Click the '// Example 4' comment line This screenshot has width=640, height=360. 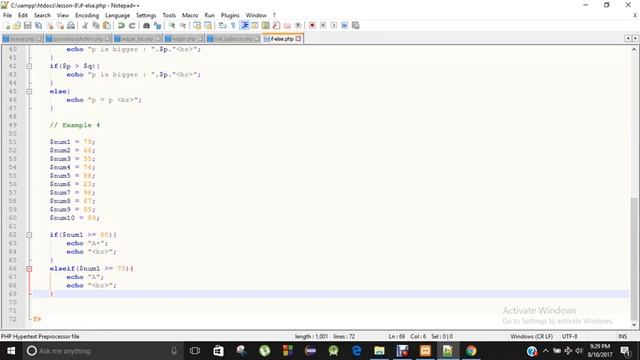pyautogui.click(x=75, y=125)
